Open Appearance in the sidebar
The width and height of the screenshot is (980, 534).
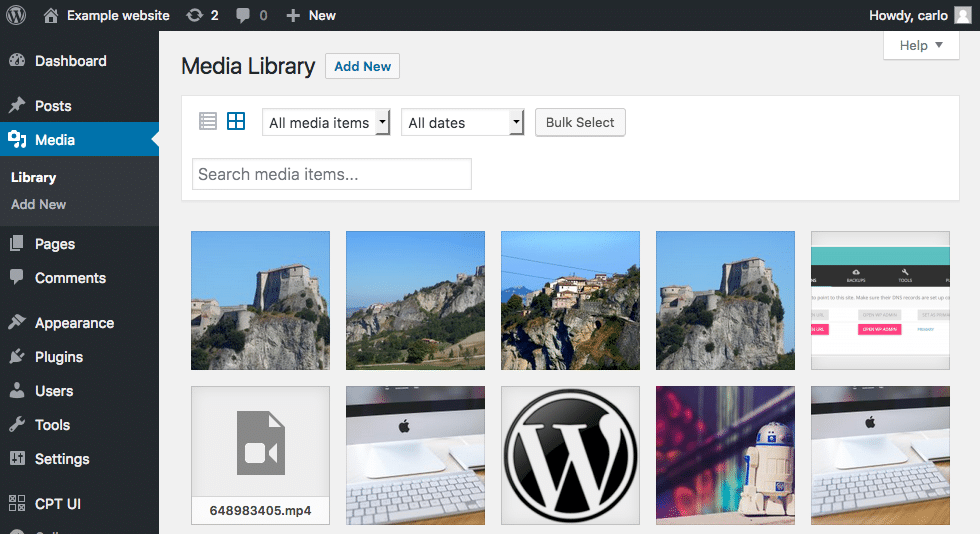(79, 323)
